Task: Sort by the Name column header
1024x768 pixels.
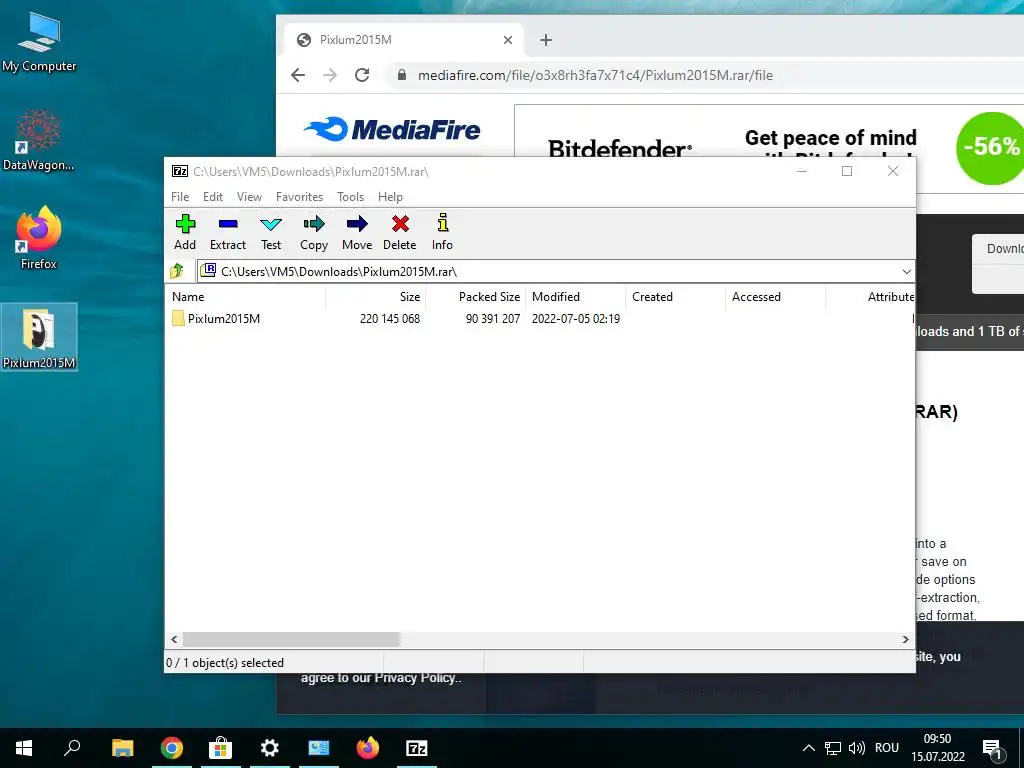Action: pos(245,296)
